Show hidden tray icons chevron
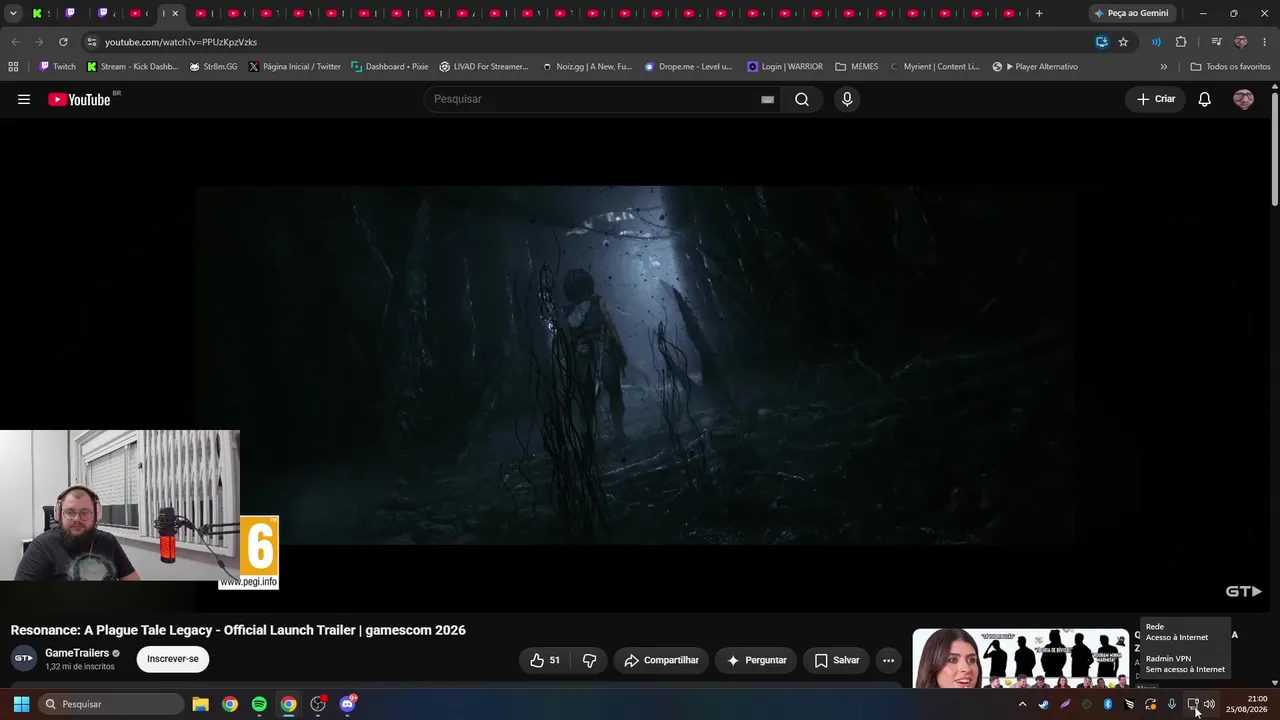The width and height of the screenshot is (1280, 720). point(1022,704)
